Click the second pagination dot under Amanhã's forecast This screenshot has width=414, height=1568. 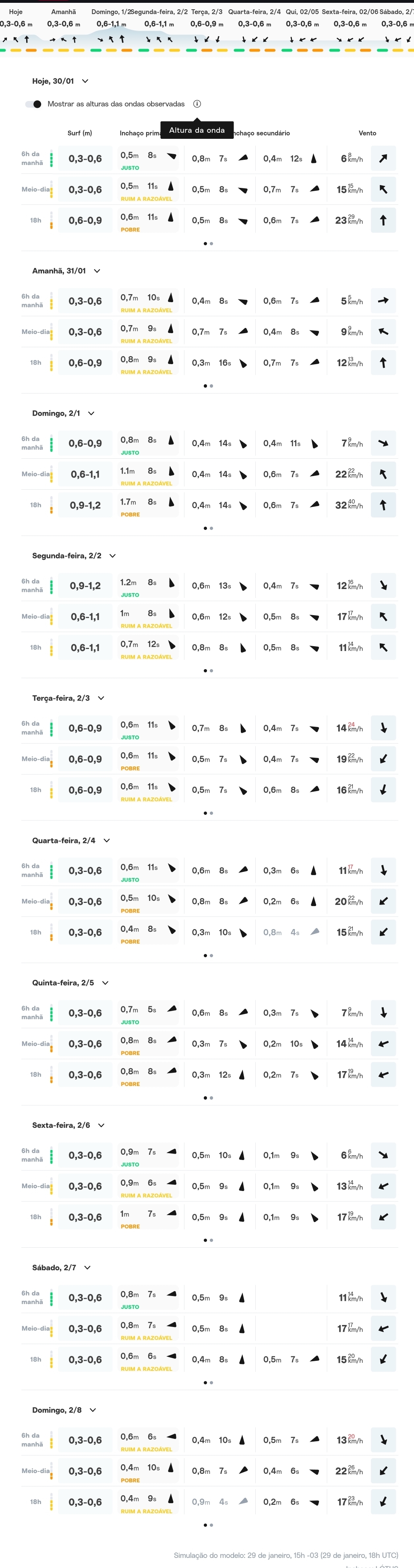pos(211,386)
